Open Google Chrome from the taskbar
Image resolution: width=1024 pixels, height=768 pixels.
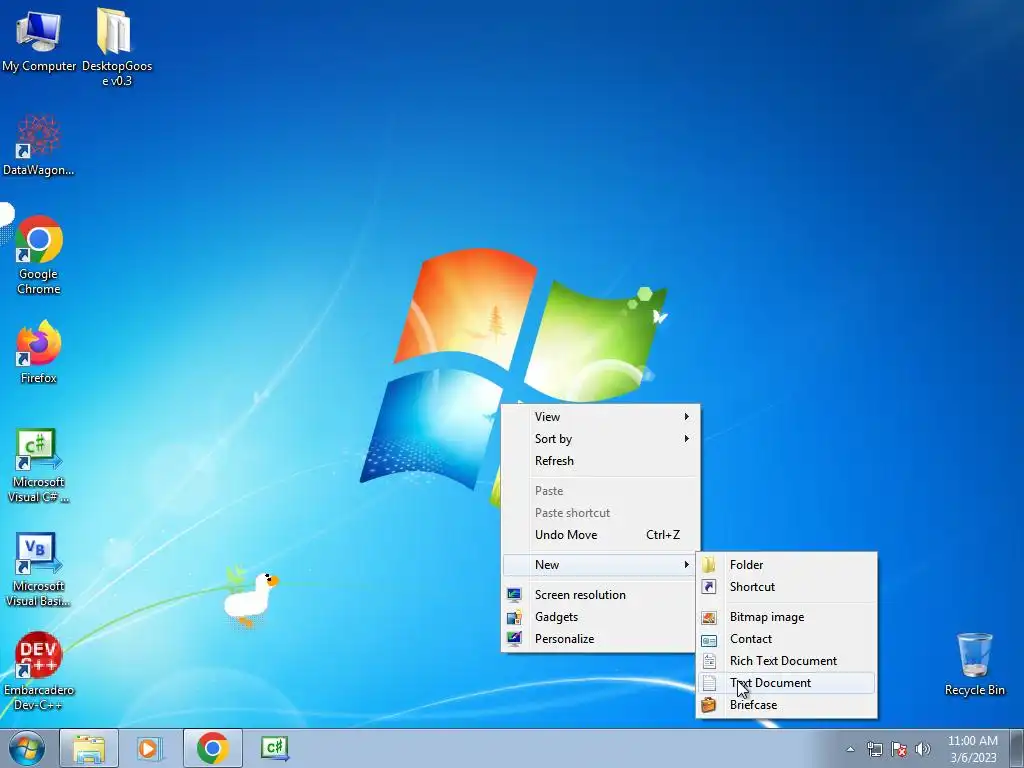(x=212, y=748)
